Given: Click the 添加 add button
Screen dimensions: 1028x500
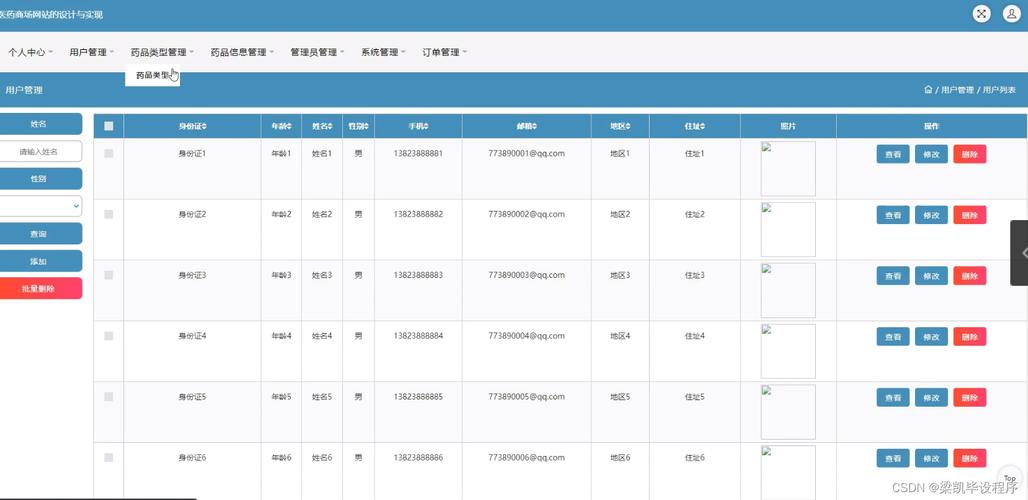Looking at the screenshot, I should click(41, 261).
